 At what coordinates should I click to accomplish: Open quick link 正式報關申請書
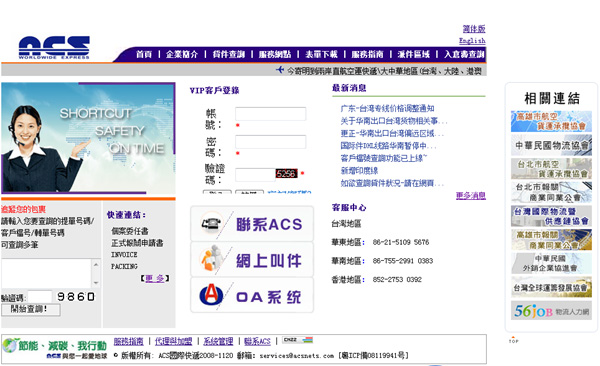click(x=137, y=243)
